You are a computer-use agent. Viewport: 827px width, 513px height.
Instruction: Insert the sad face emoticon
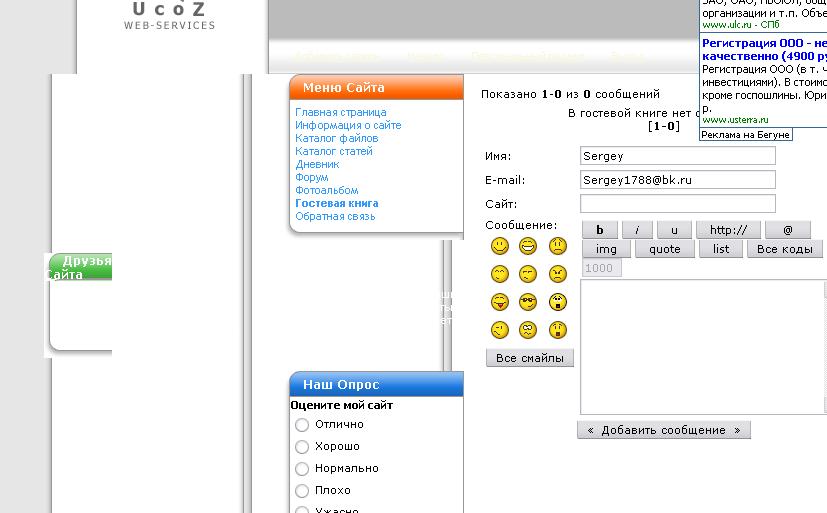[x=558, y=246]
